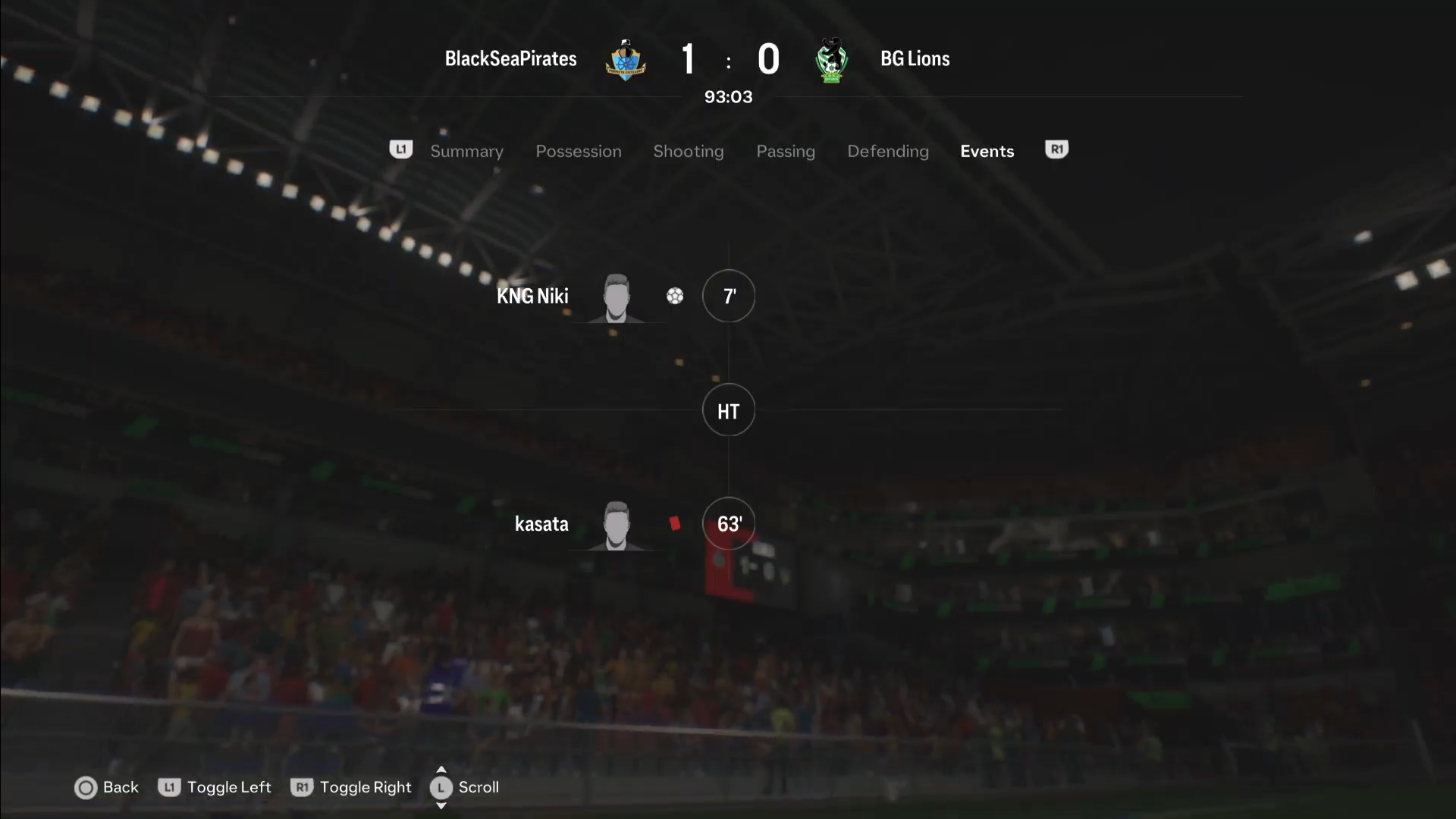Open the Defending tab
Viewport: 1456px width, 819px height.
[888, 152]
